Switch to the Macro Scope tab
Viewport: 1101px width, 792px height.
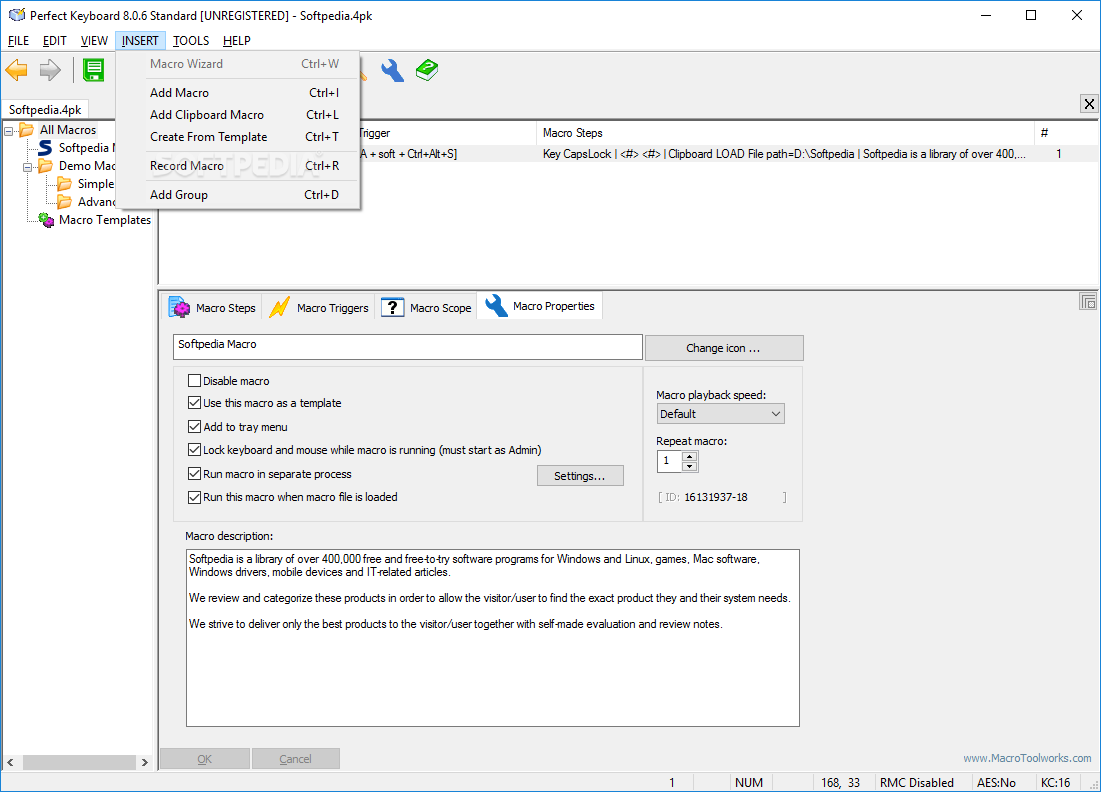[x=426, y=308]
